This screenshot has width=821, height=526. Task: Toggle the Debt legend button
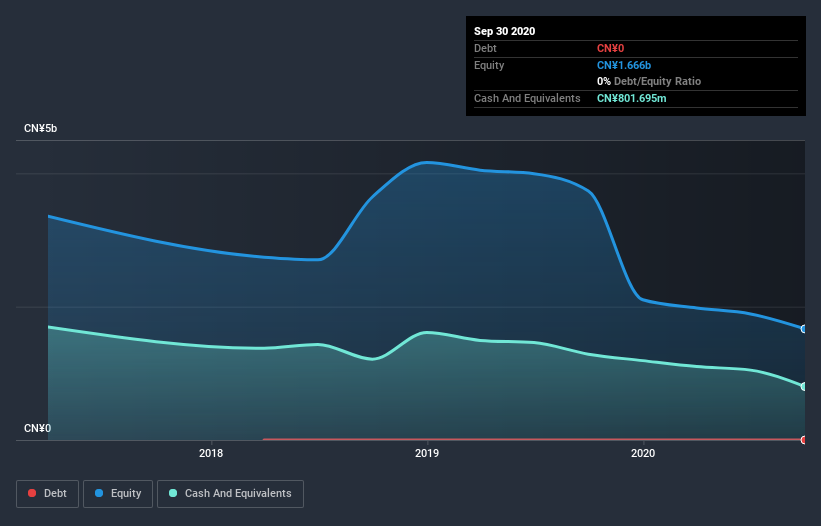[x=47, y=494]
